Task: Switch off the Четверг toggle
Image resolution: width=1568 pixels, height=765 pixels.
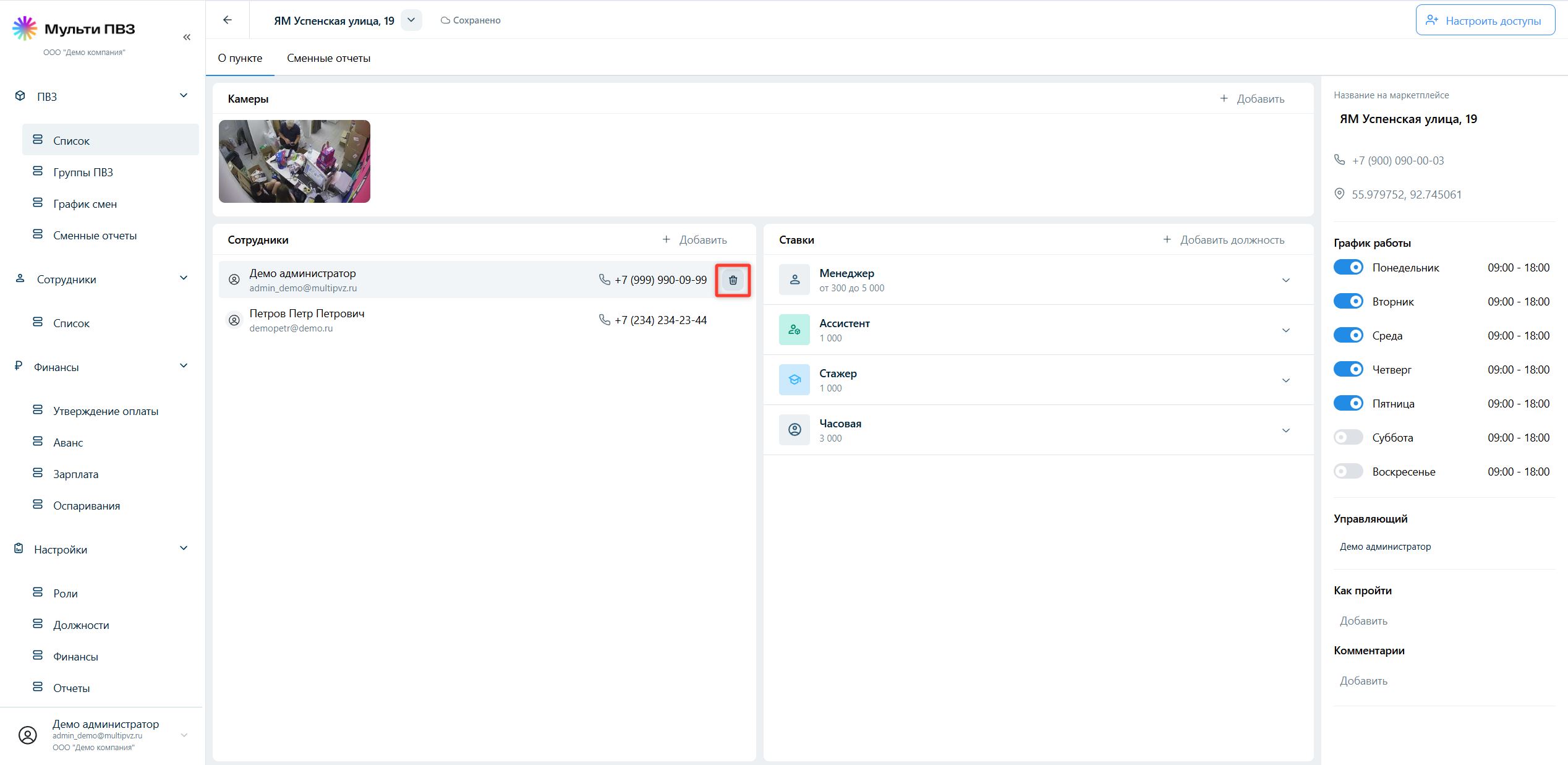Action: 1349,369
